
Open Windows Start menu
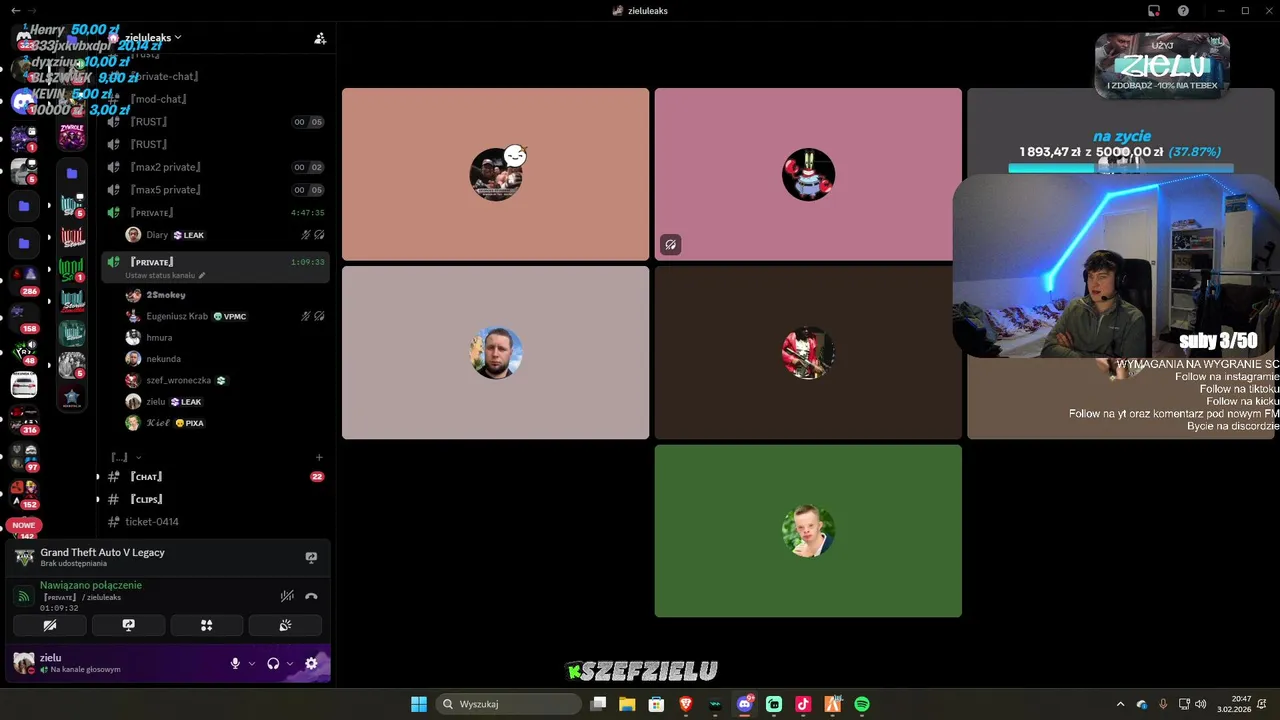[x=419, y=704]
